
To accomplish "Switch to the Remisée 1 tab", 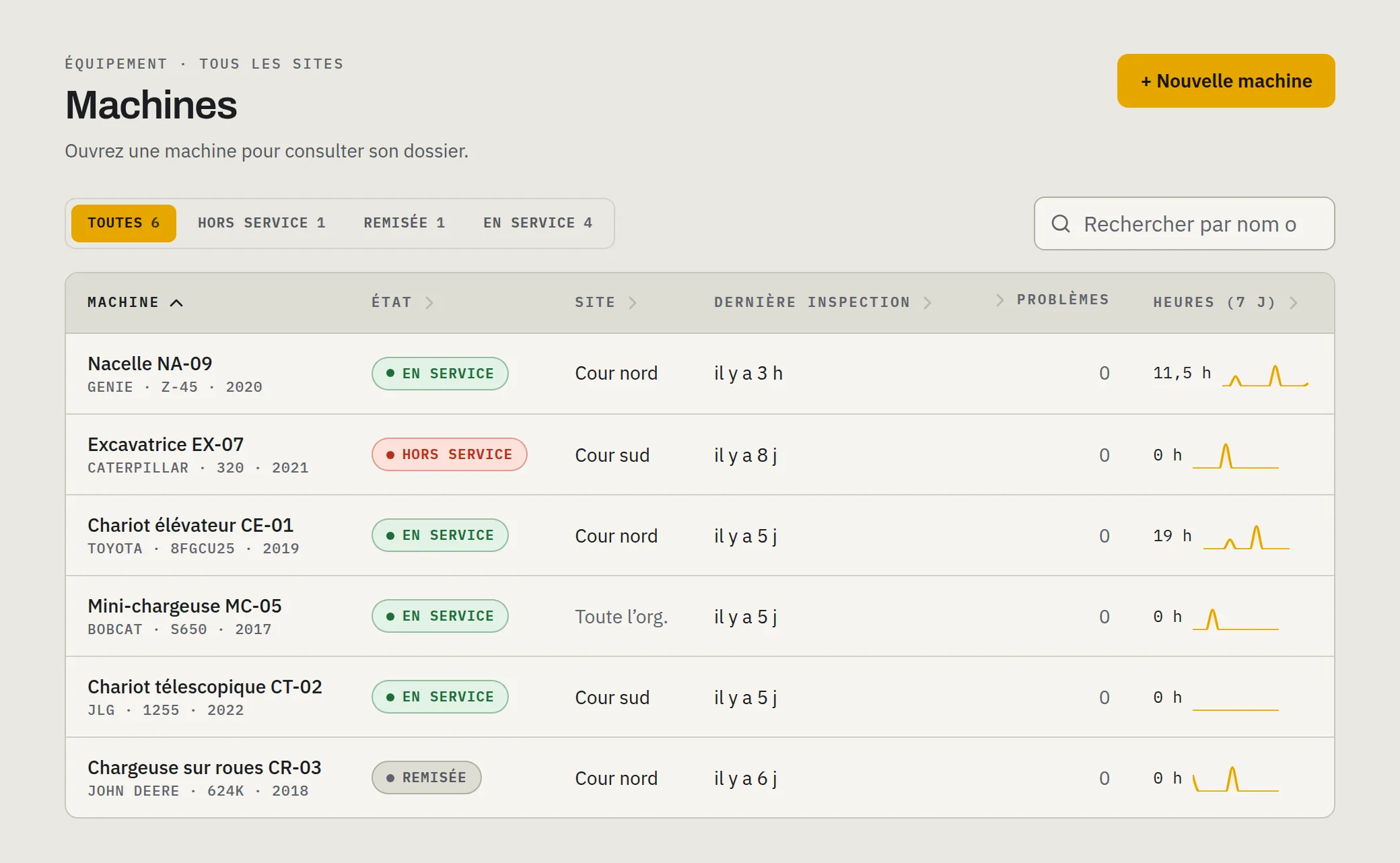I will (405, 223).
